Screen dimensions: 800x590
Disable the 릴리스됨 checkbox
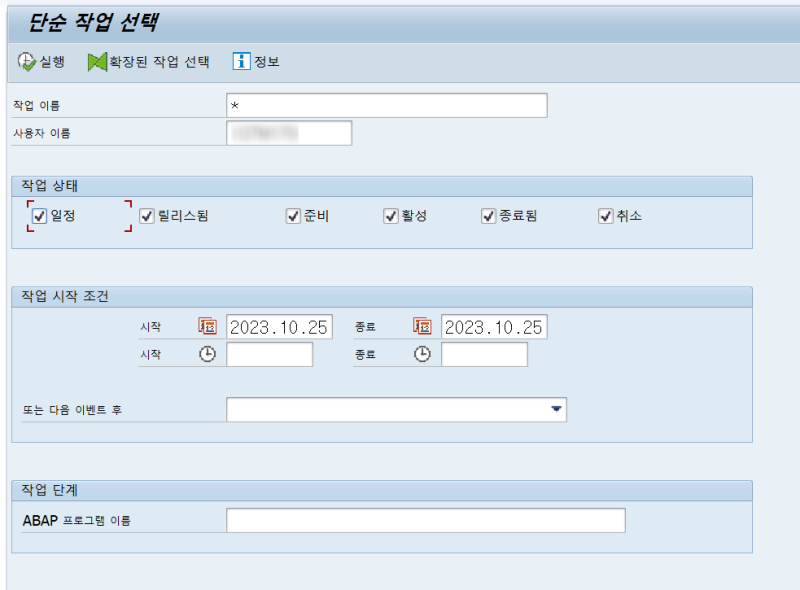pos(144,215)
